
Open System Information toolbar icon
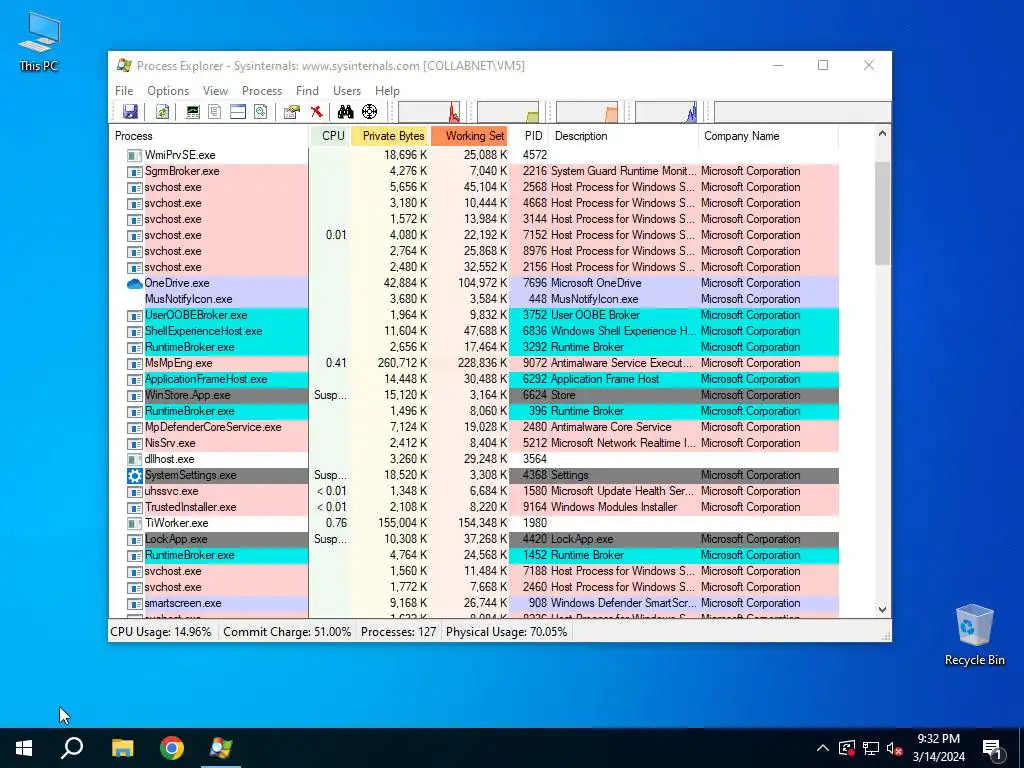point(193,112)
